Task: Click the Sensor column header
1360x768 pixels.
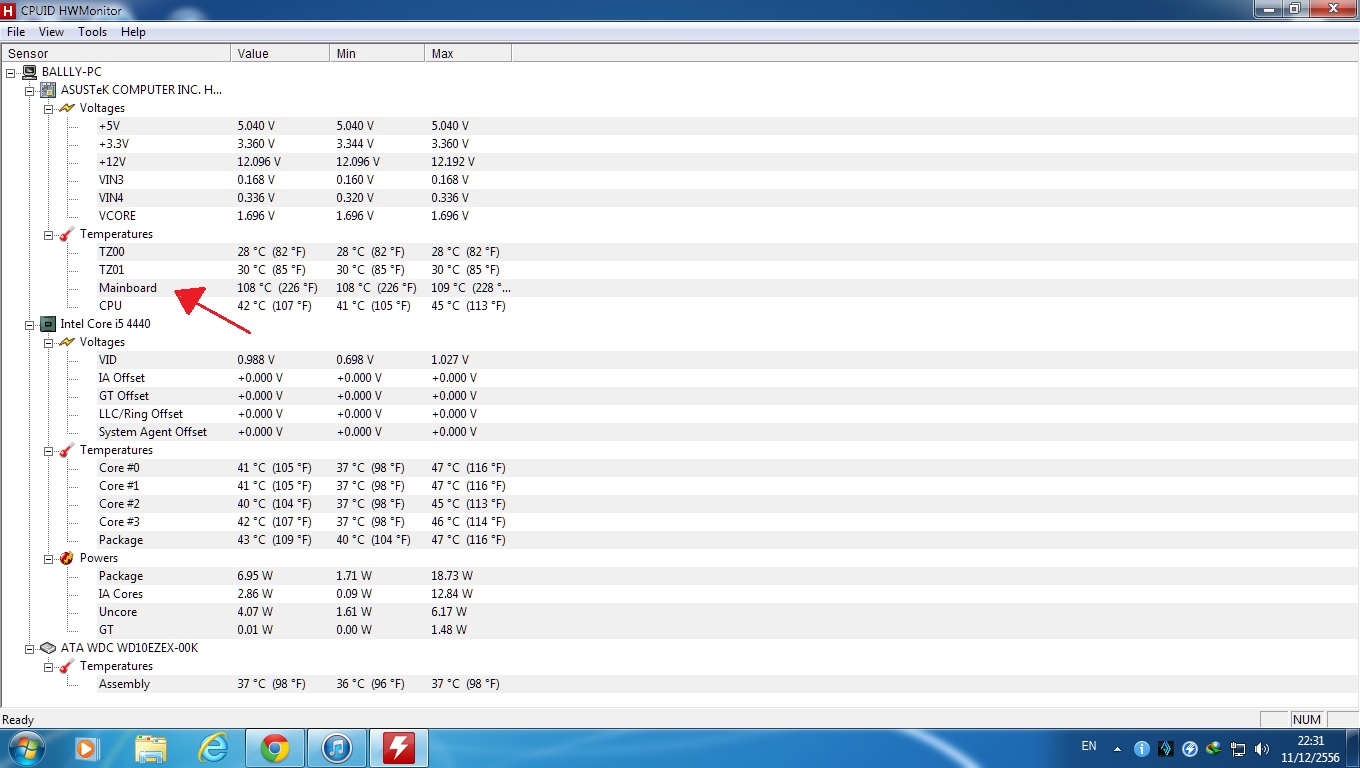Action: click(x=116, y=53)
